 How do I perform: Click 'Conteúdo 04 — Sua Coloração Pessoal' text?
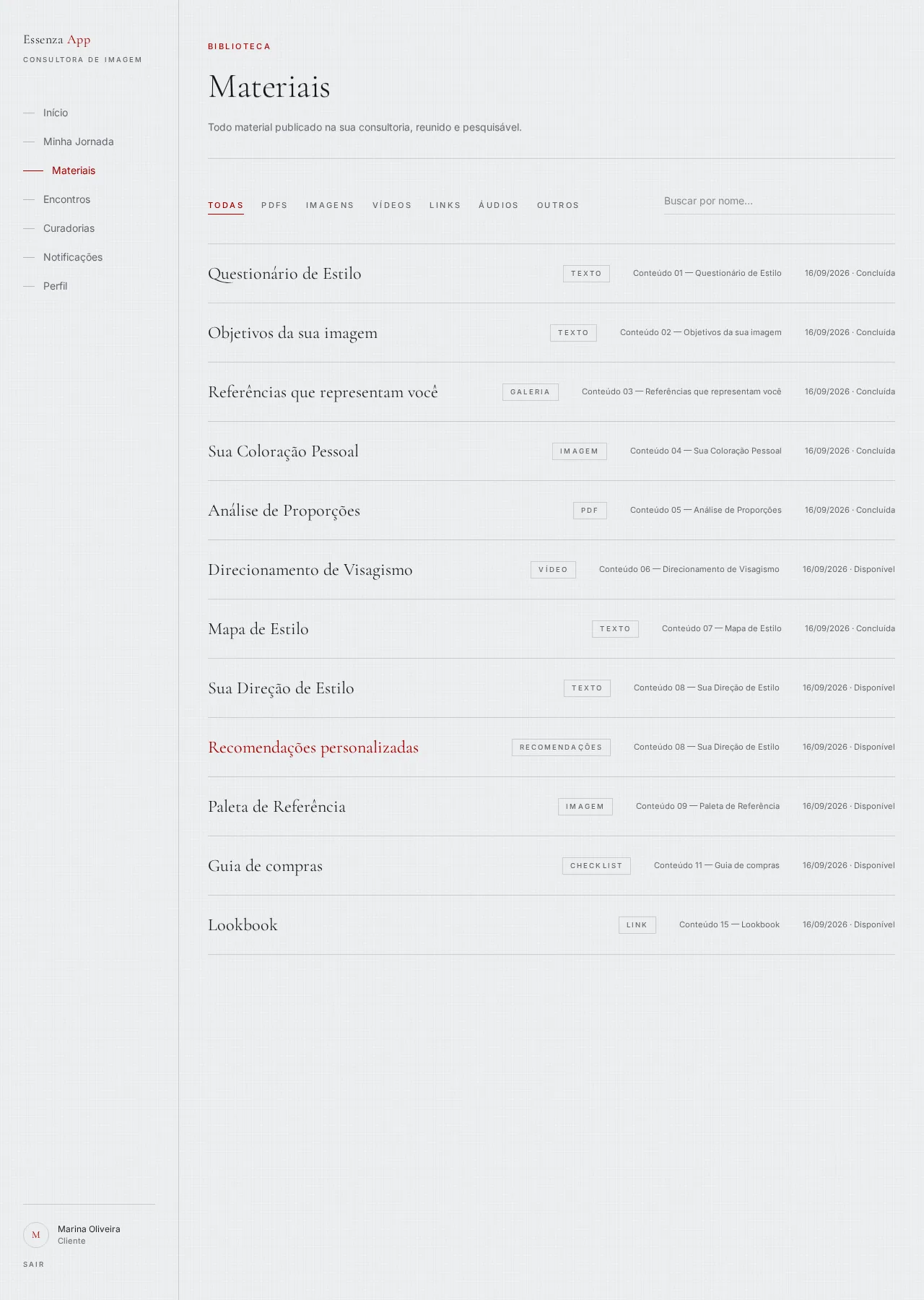(706, 451)
